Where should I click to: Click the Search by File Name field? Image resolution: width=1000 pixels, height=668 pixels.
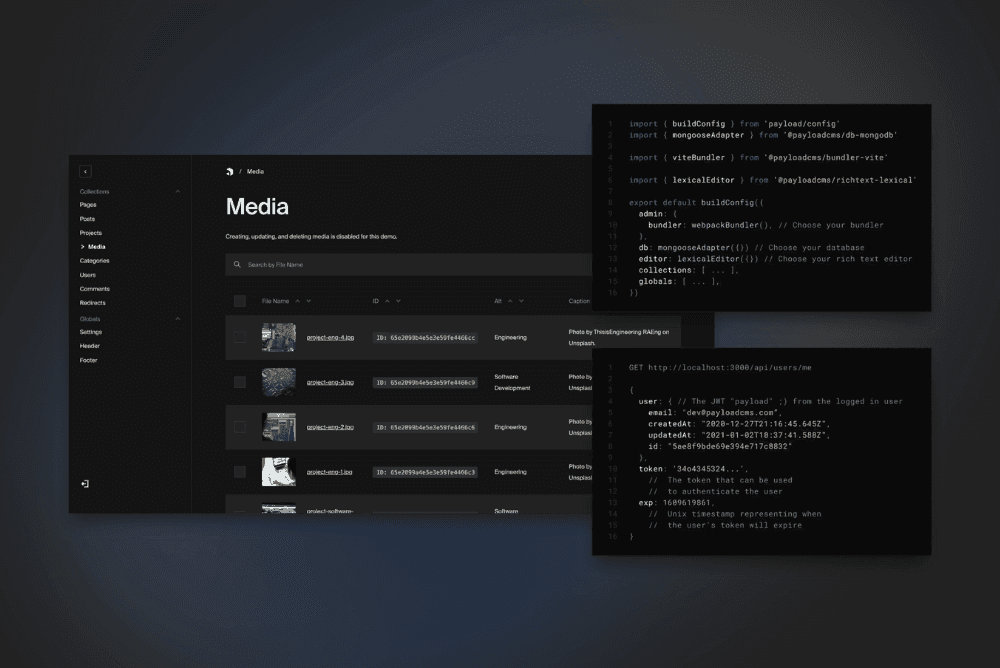tap(408, 264)
